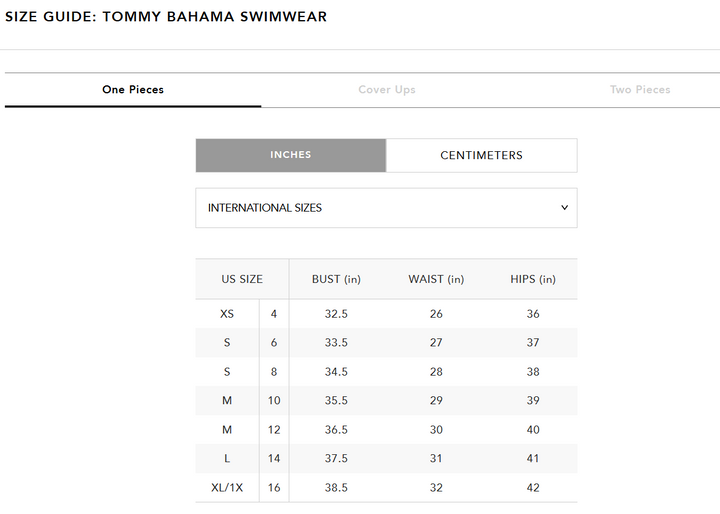Viewport: 720px width, 514px height.
Task: Select the Two Pieces tab
Action: 640,90
